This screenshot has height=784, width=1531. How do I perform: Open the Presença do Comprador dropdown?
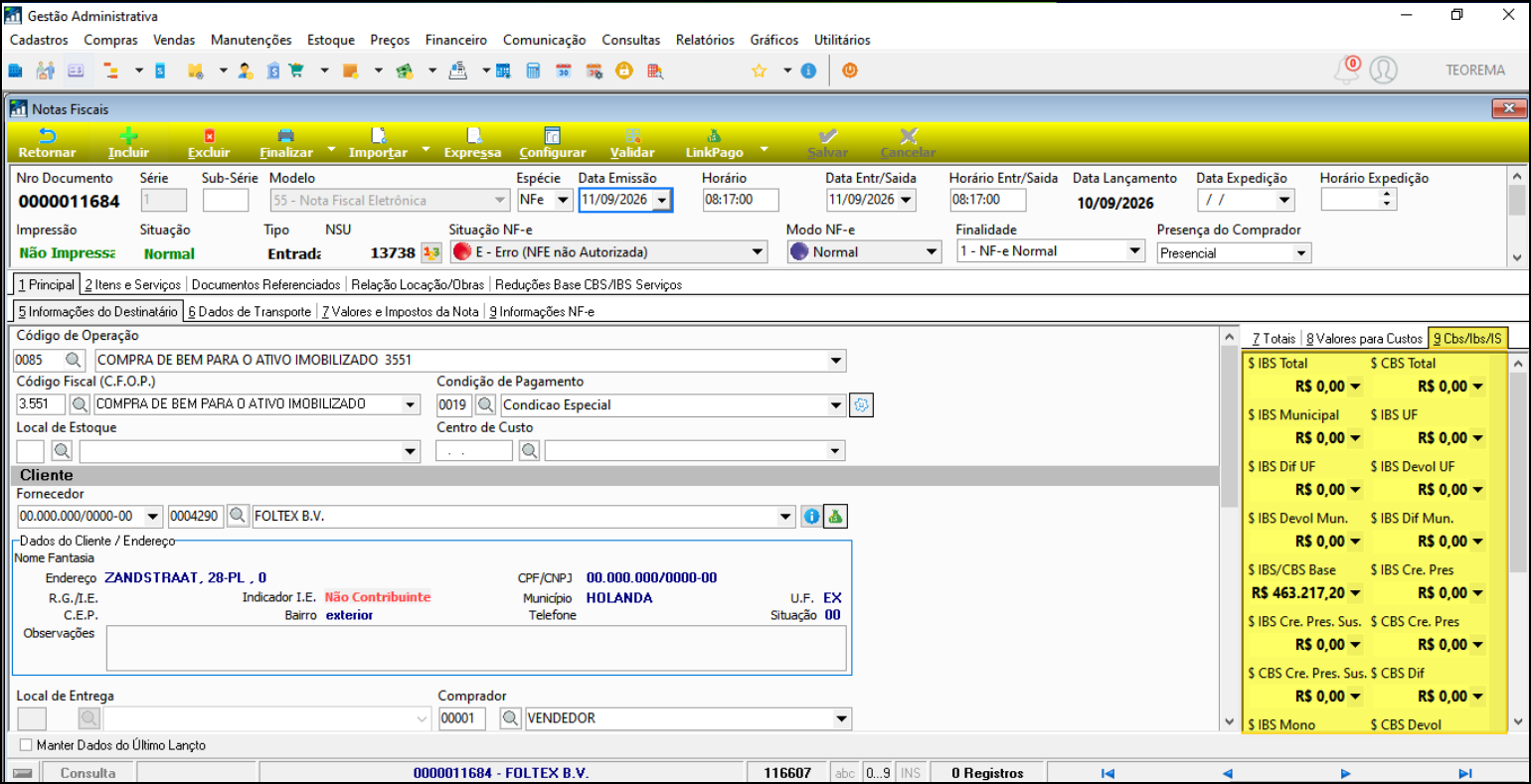(x=1301, y=253)
